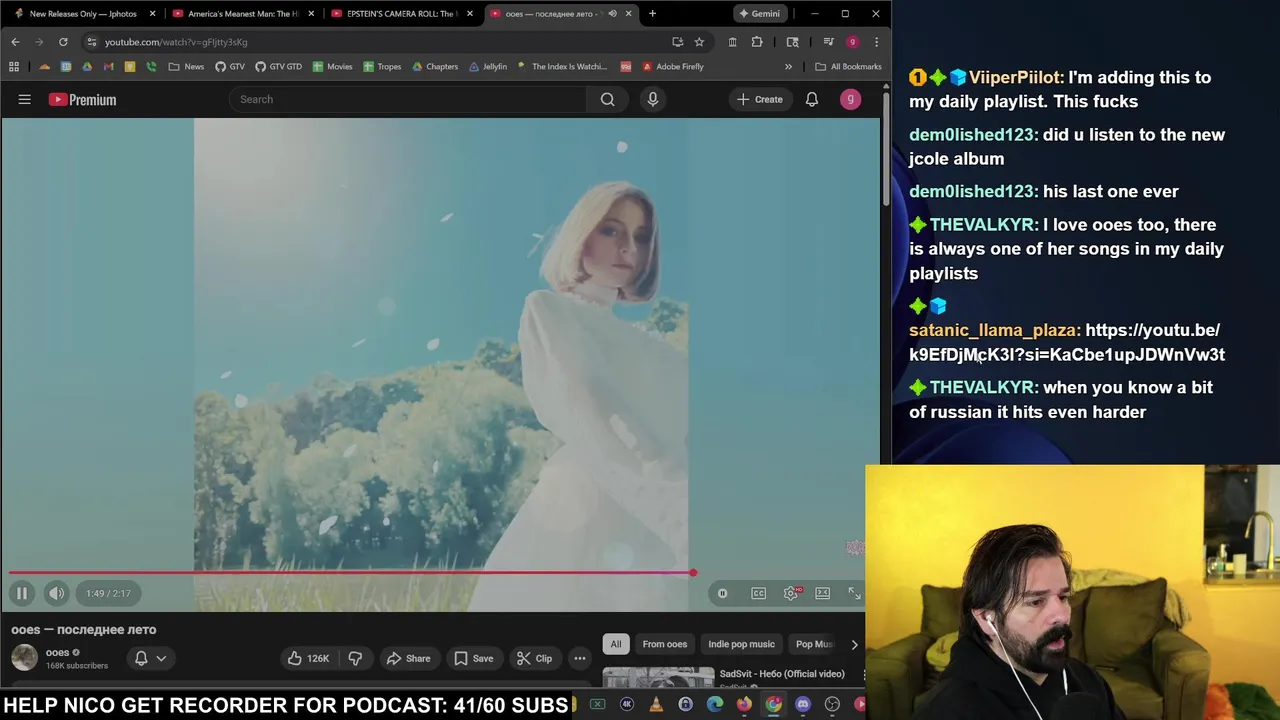Like the video with 126K likes

309,658
